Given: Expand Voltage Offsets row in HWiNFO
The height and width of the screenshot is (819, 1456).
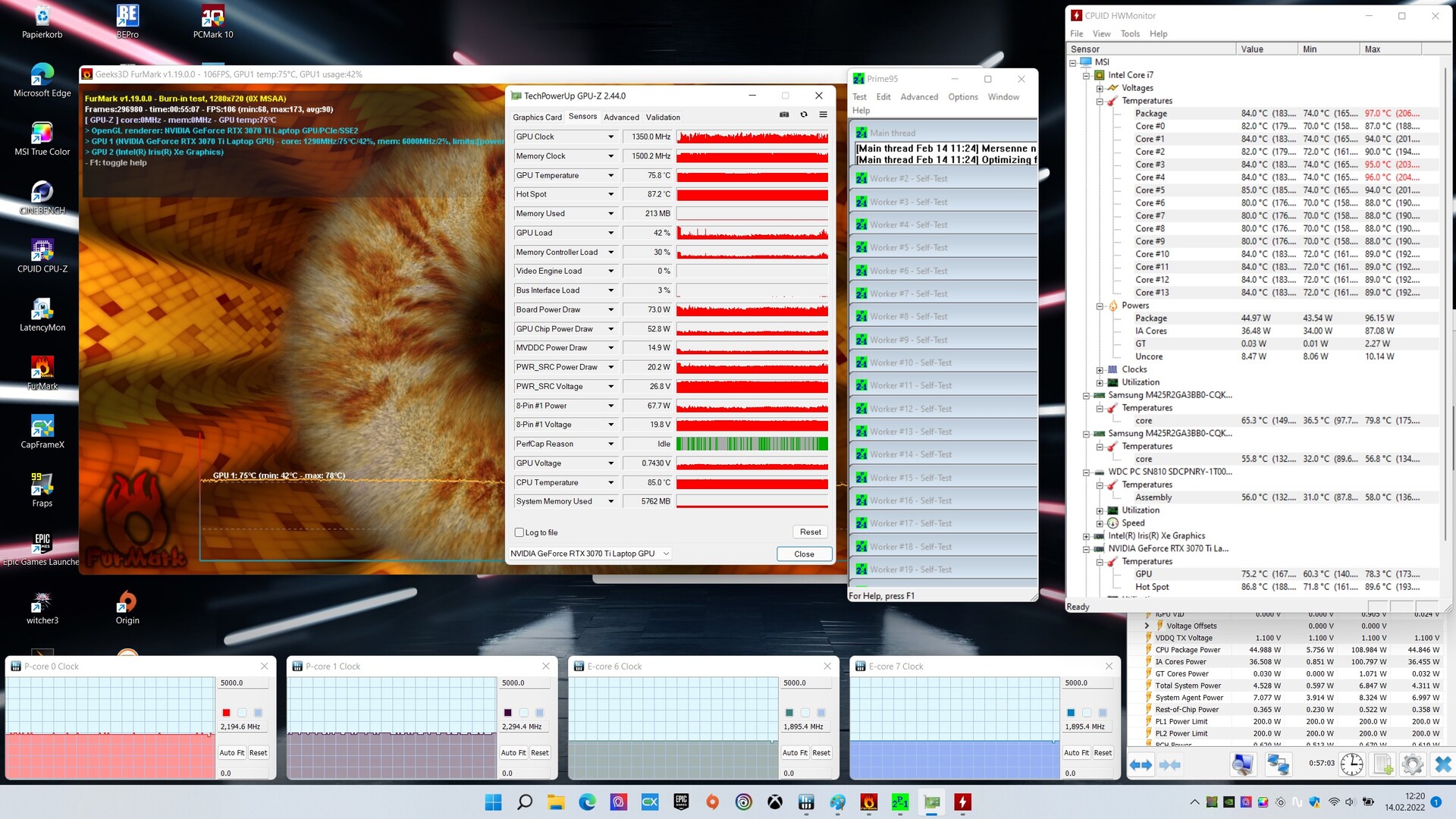Looking at the screenshot, I should point(1147,626).
